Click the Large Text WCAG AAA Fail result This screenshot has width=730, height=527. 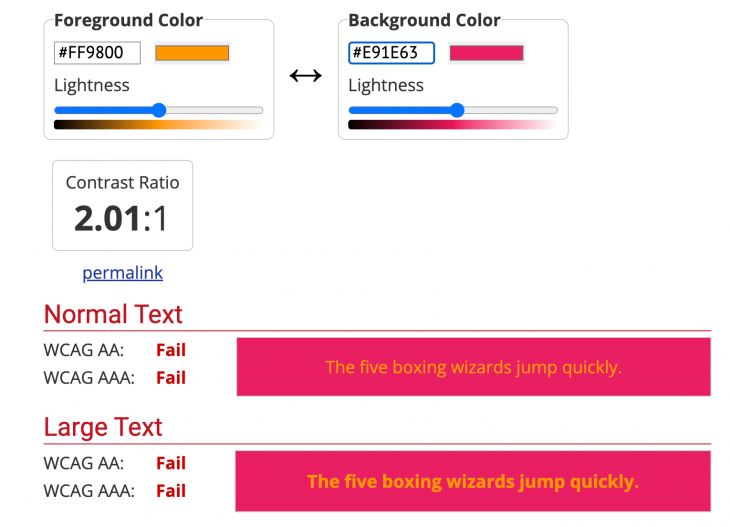point(171,491)
